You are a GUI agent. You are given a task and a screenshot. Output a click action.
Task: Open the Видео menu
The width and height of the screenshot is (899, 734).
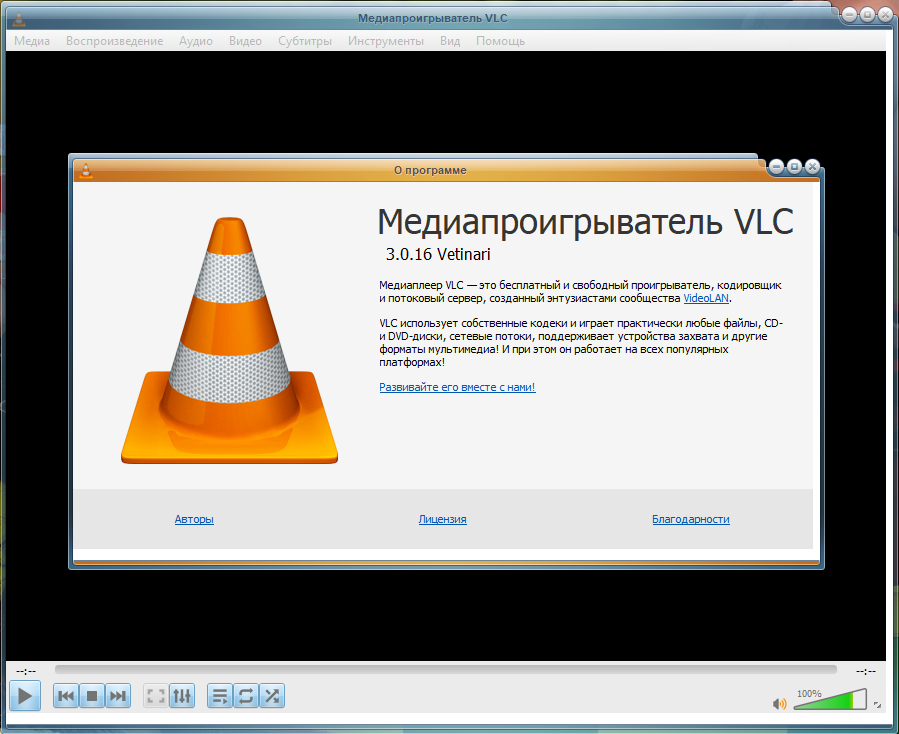pyautogui.click(x=245, y=41)
